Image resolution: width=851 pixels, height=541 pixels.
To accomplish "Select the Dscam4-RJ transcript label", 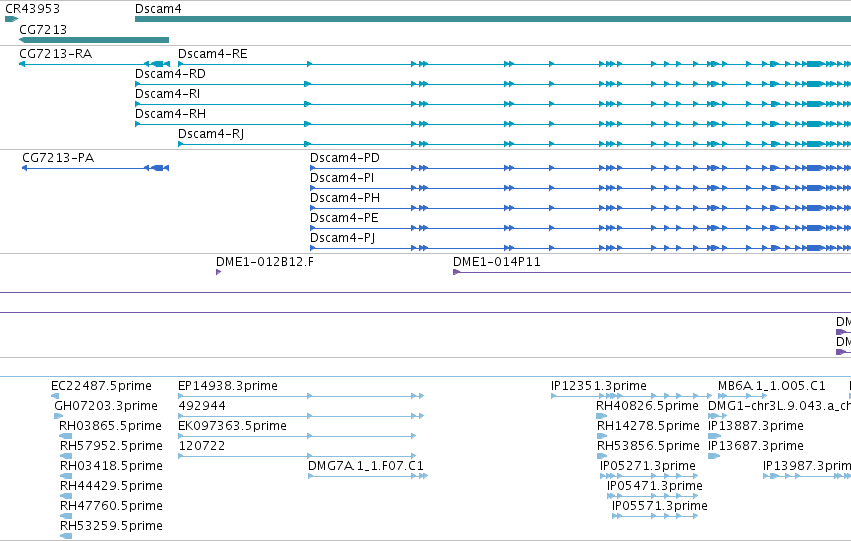I will tap(211, 134).
